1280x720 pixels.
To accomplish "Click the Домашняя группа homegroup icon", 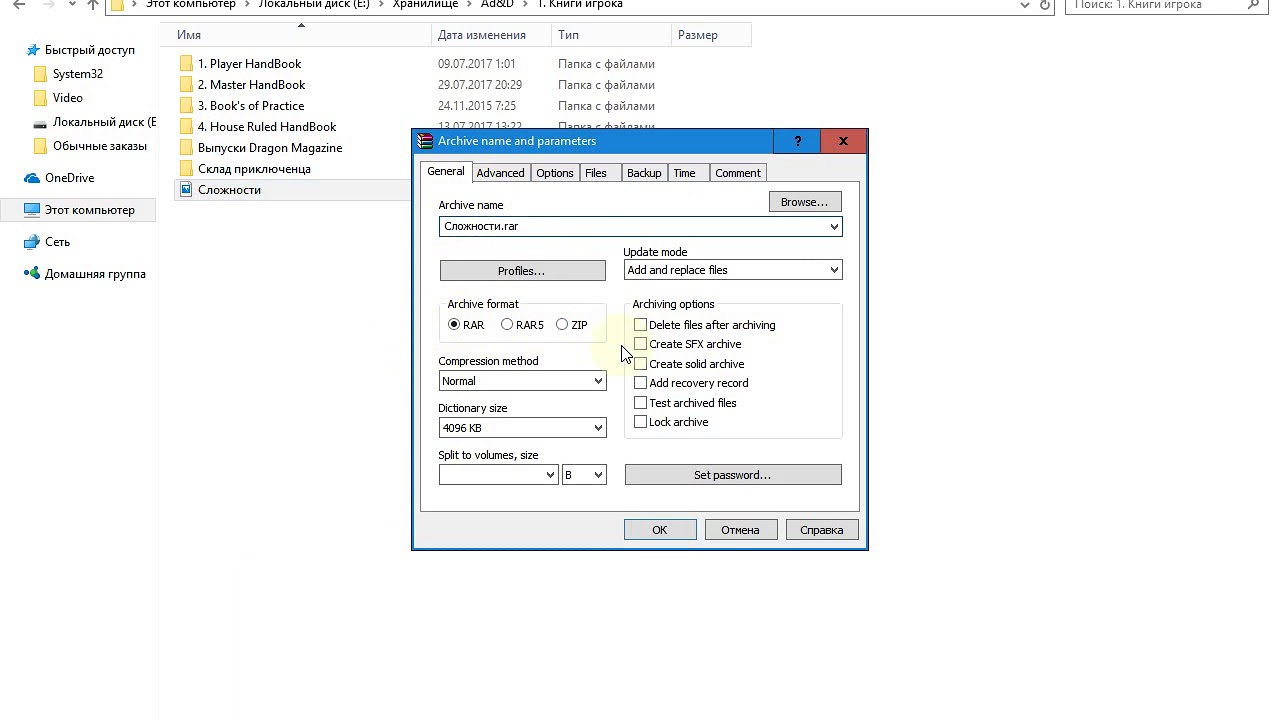I will point(32,274).
